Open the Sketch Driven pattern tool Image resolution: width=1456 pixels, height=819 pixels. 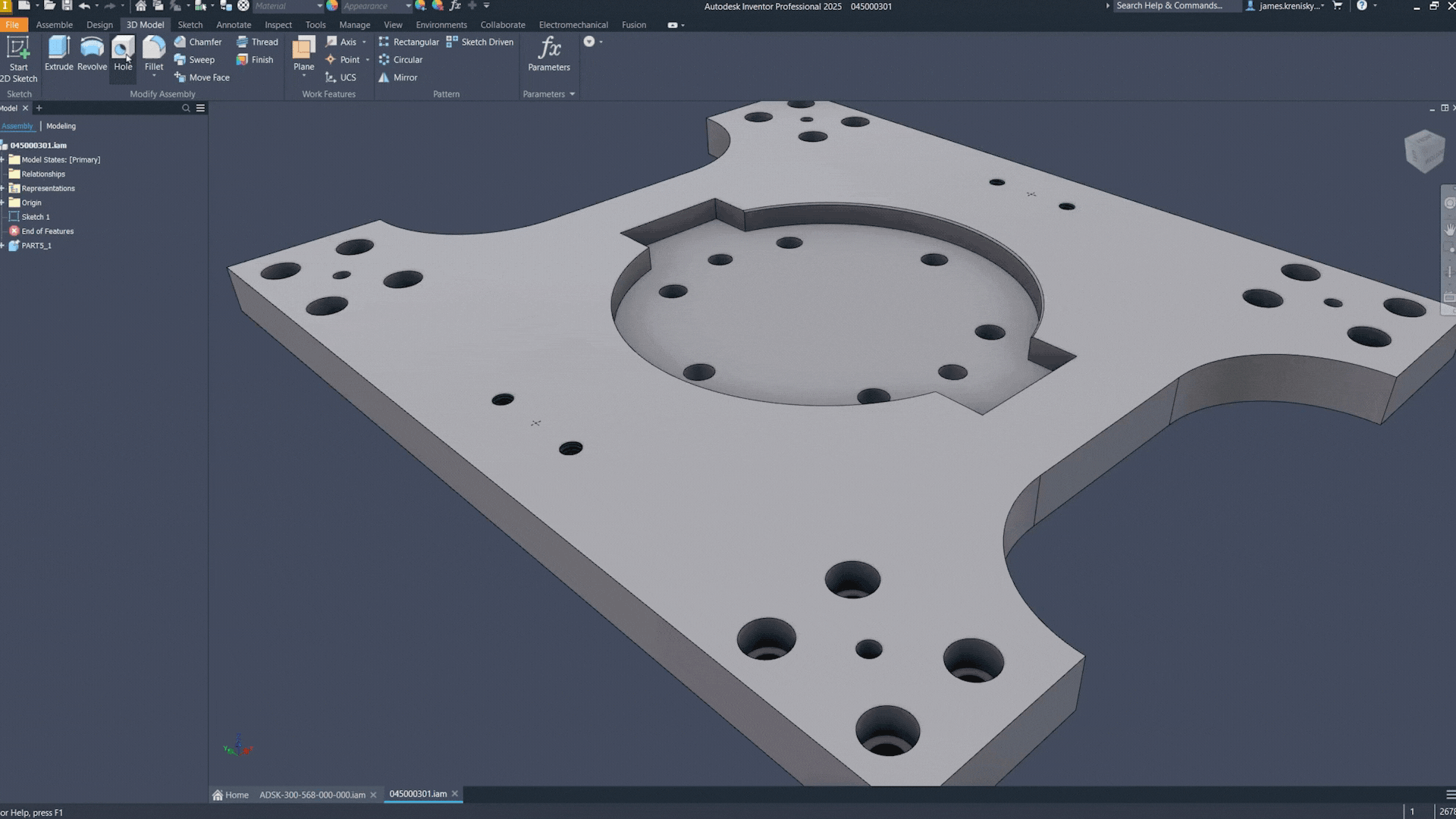pos(480,42)
